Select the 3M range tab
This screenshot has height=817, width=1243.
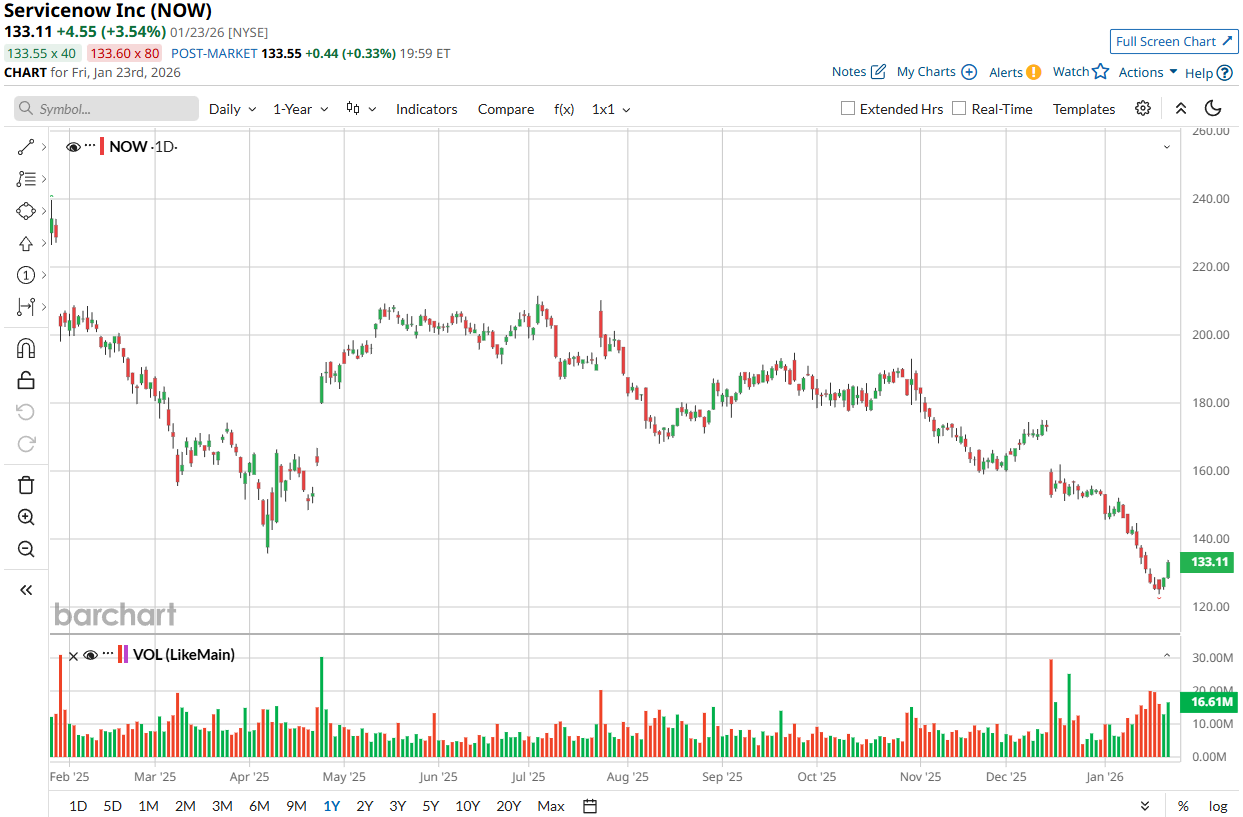click(x=222, y=806)
